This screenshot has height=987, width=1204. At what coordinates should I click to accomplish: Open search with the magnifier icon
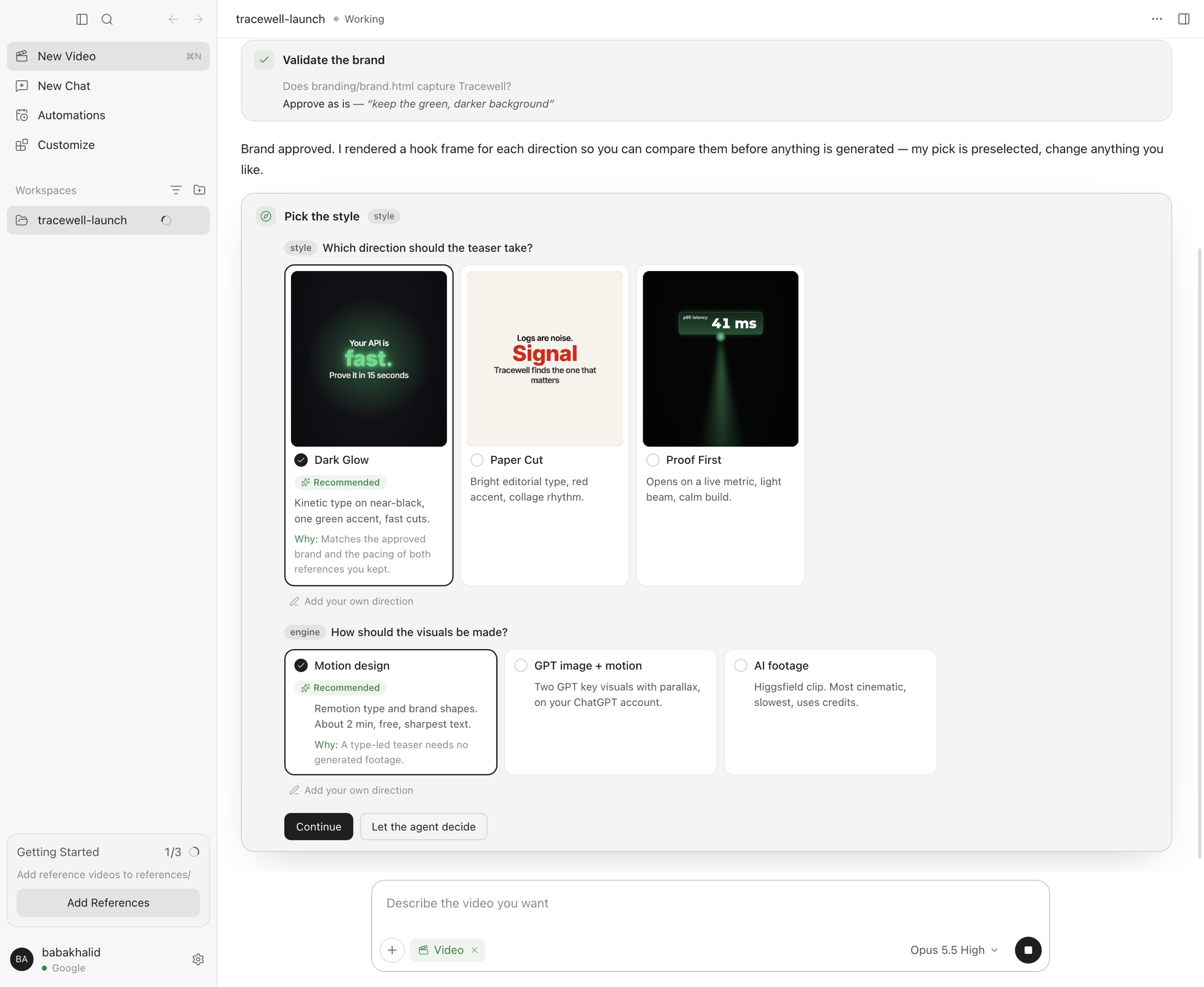(107, 20)
